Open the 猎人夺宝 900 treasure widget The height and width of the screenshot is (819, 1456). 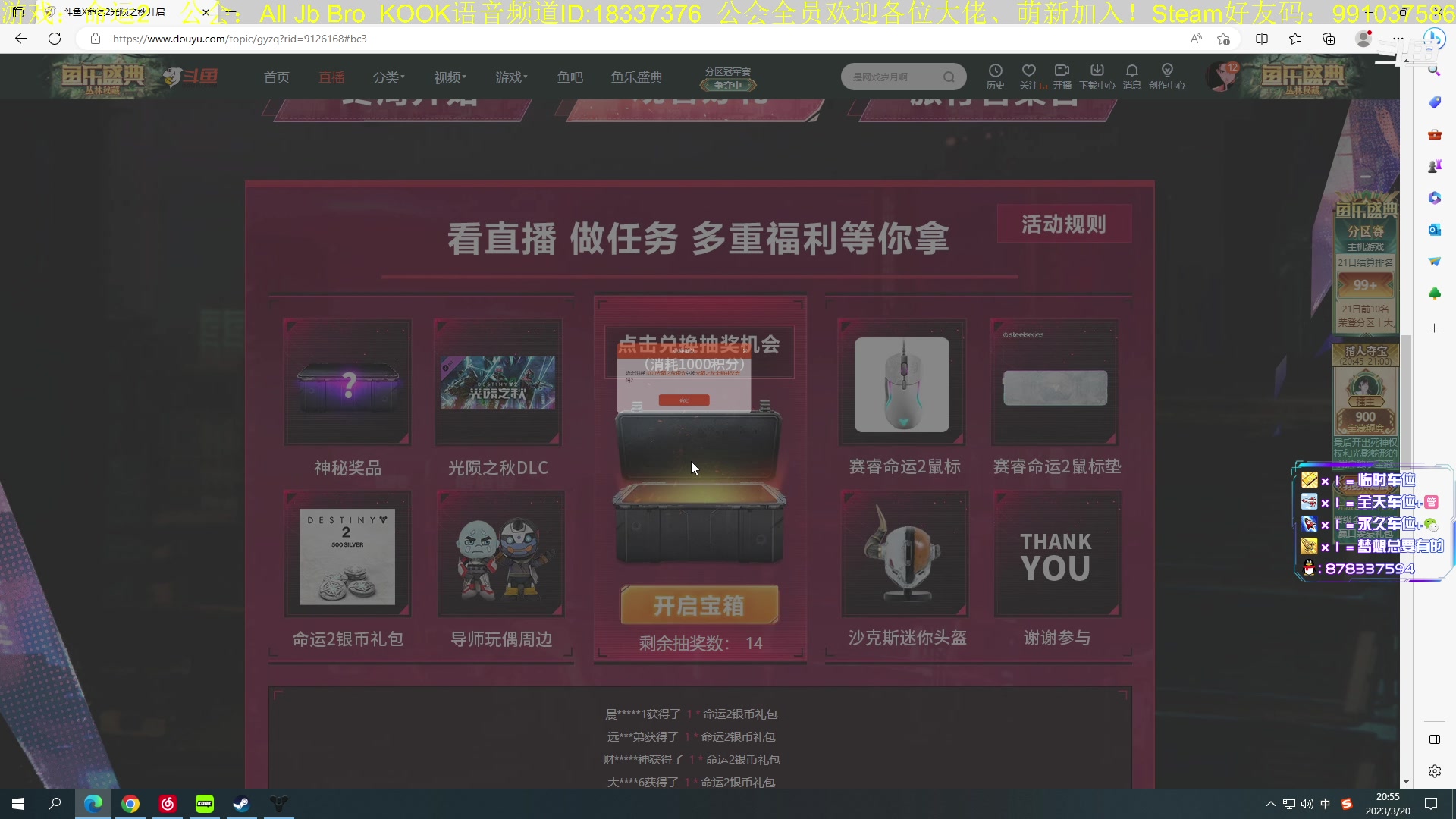pos(1365,402)
